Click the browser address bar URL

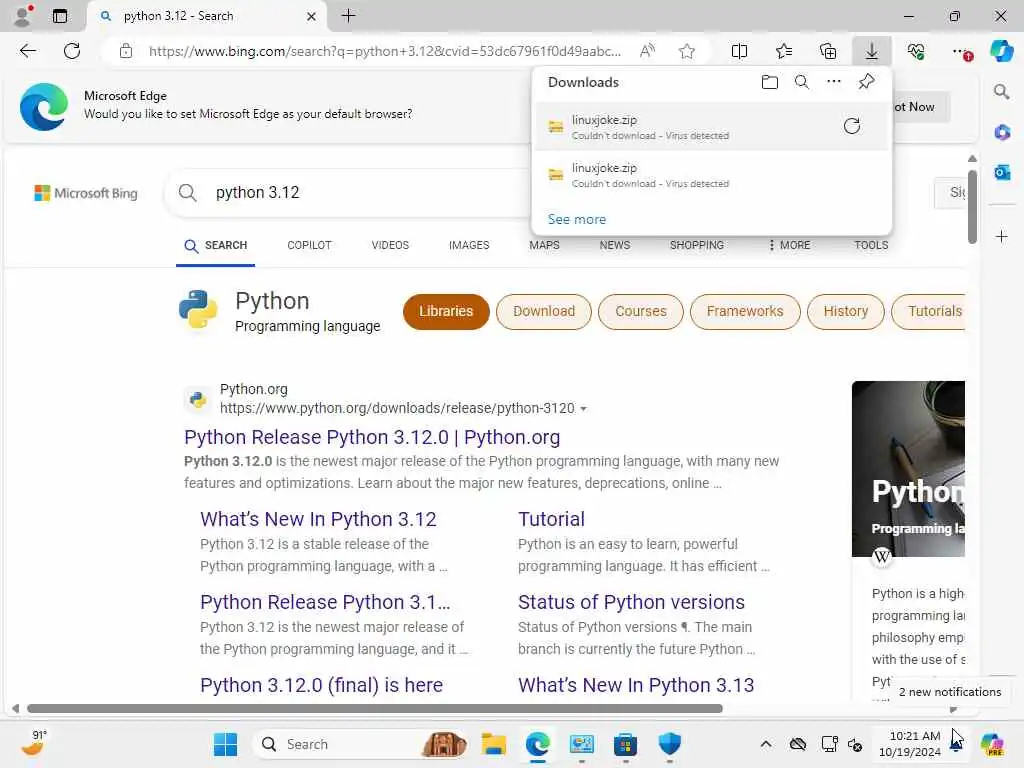click(x=385, y=51)
